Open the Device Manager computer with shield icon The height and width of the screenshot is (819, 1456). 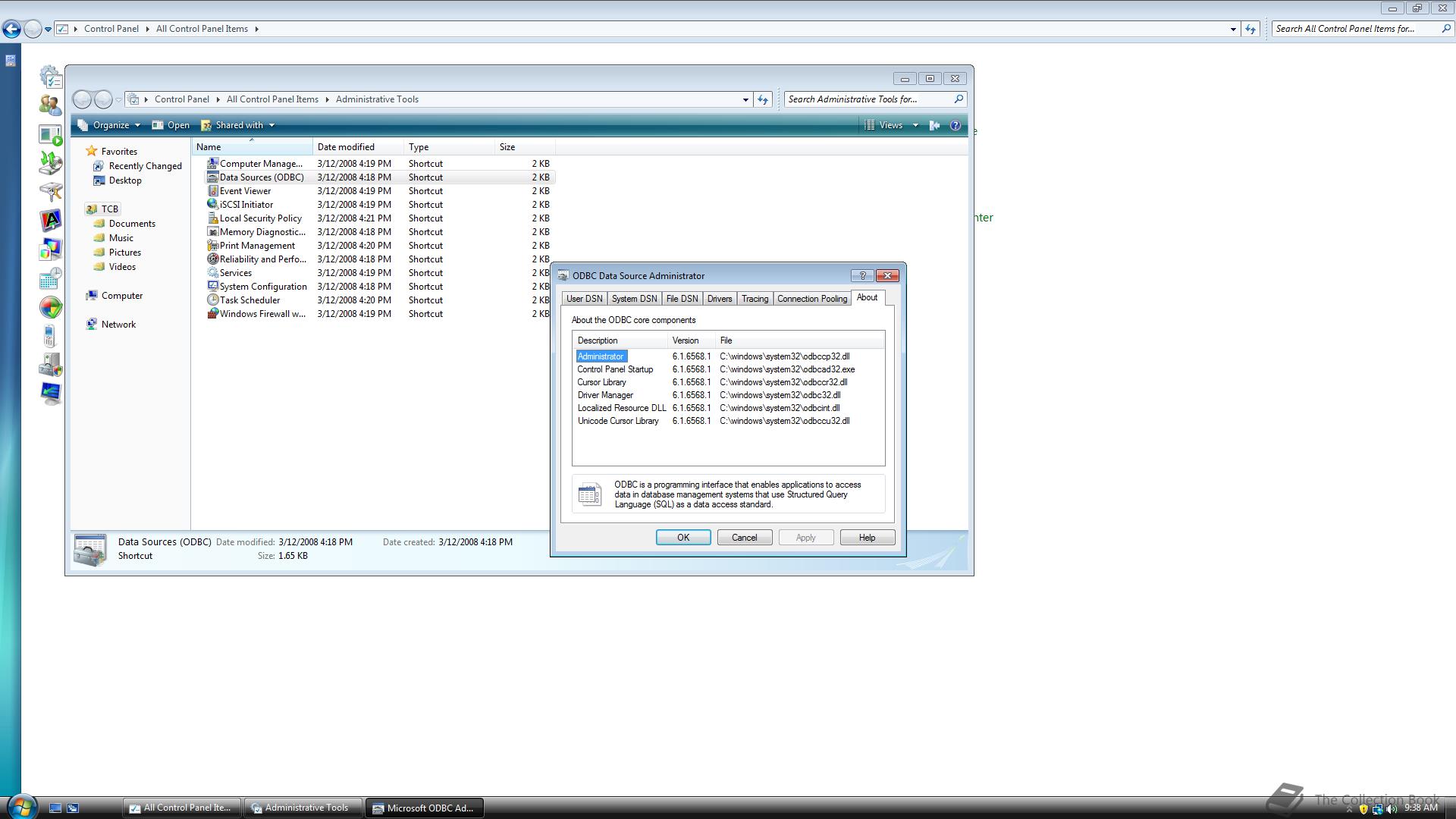(50, 365)
